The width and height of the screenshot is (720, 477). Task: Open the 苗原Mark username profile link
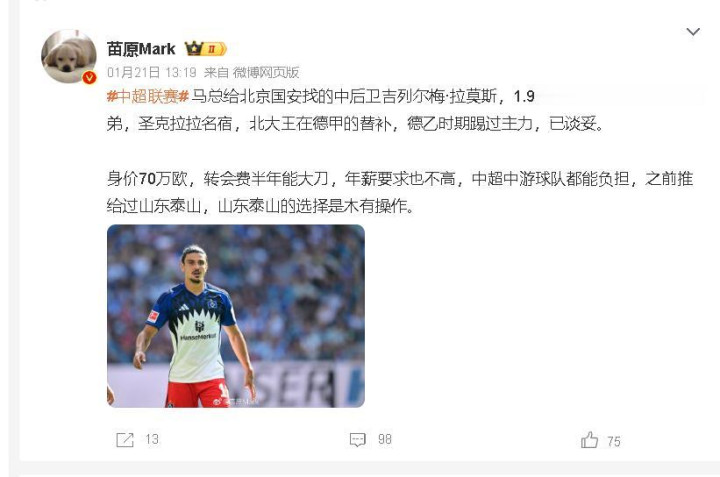click(x=141, y=49)
